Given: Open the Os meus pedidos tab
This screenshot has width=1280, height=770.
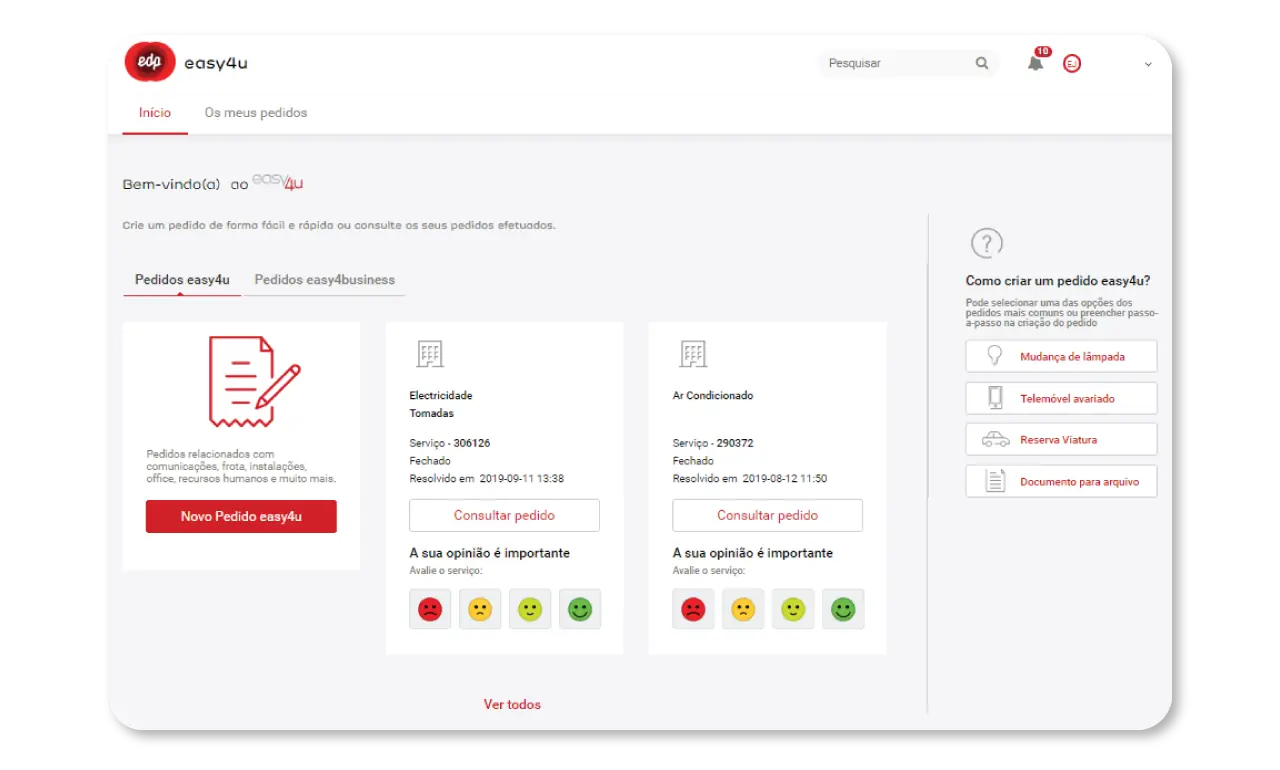Looking at the screenshot, I should (256, 113).
